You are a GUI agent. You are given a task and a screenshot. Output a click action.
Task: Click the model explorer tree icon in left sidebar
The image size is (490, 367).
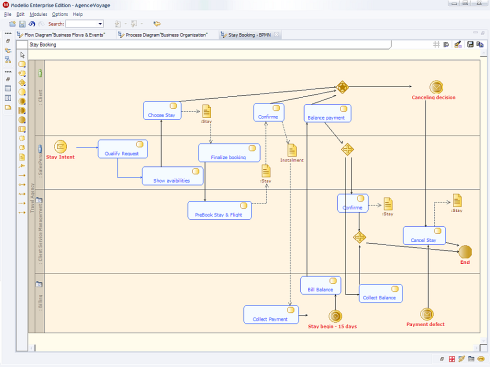8,51
